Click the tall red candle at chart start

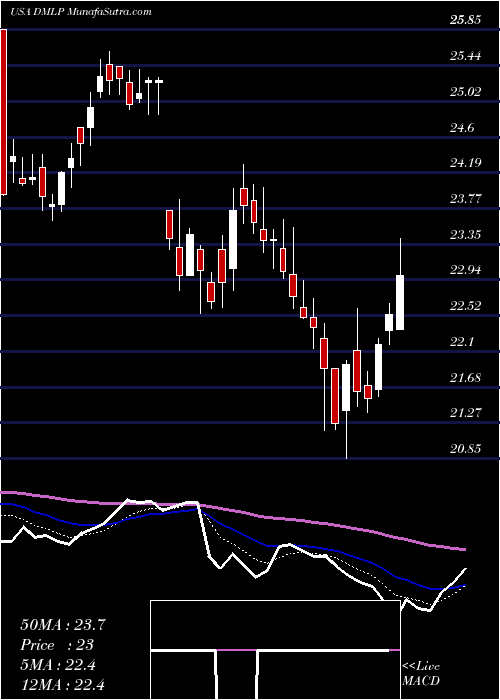4,112
